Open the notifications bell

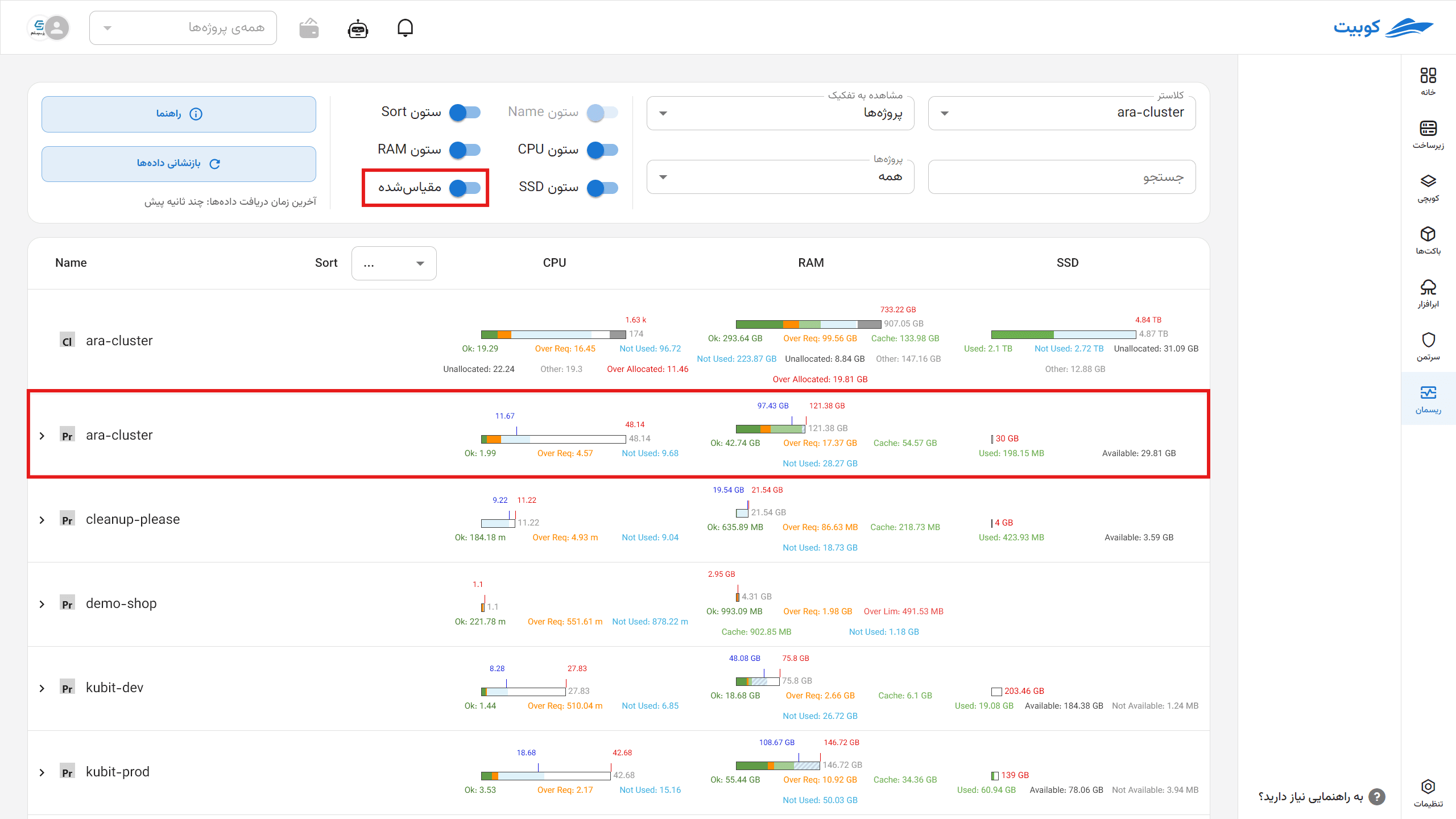(405, 28)
